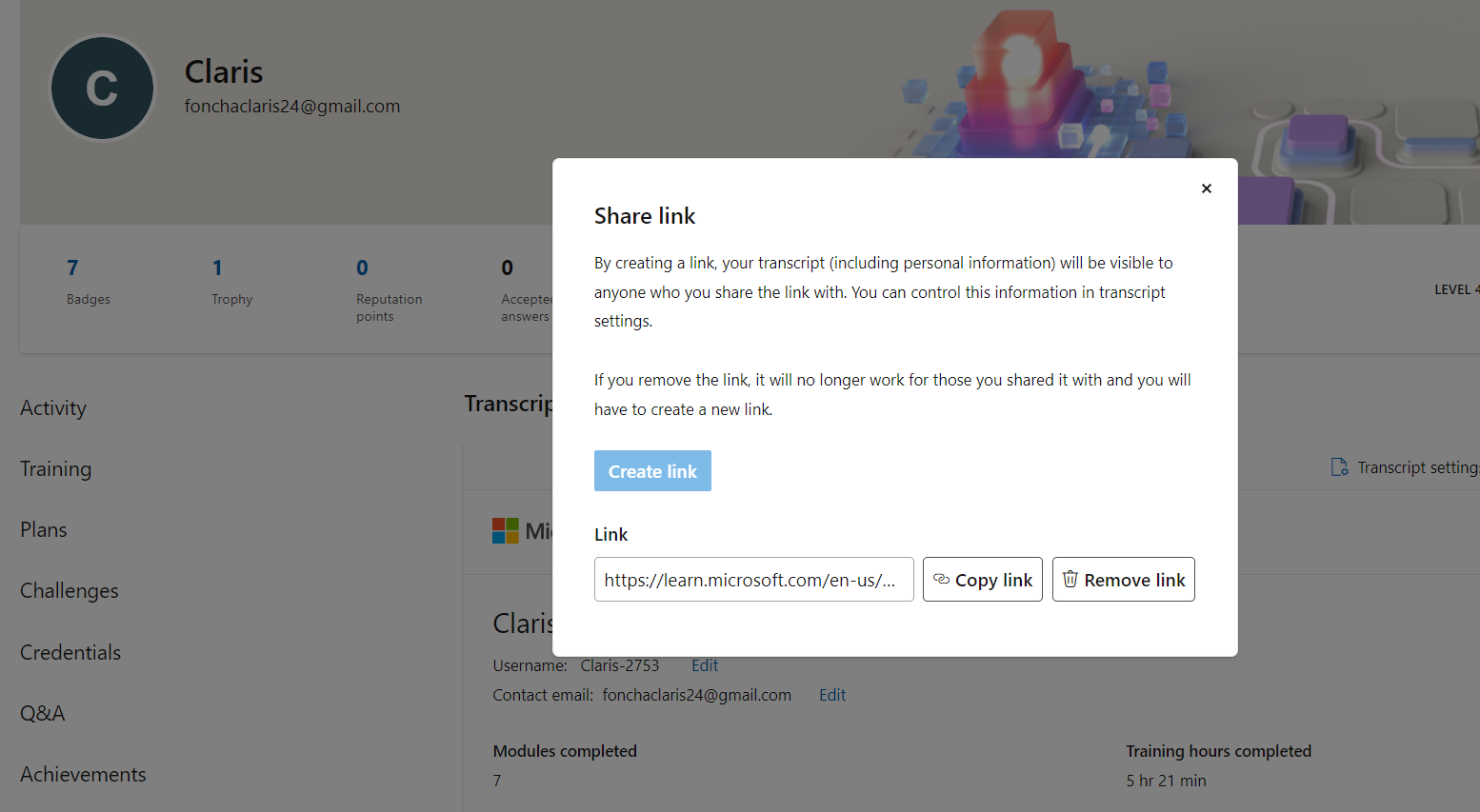The height and width of the screenshot is (812, 1480).
Task: Open Transcript settings
Action: [x=1406, y=467]
